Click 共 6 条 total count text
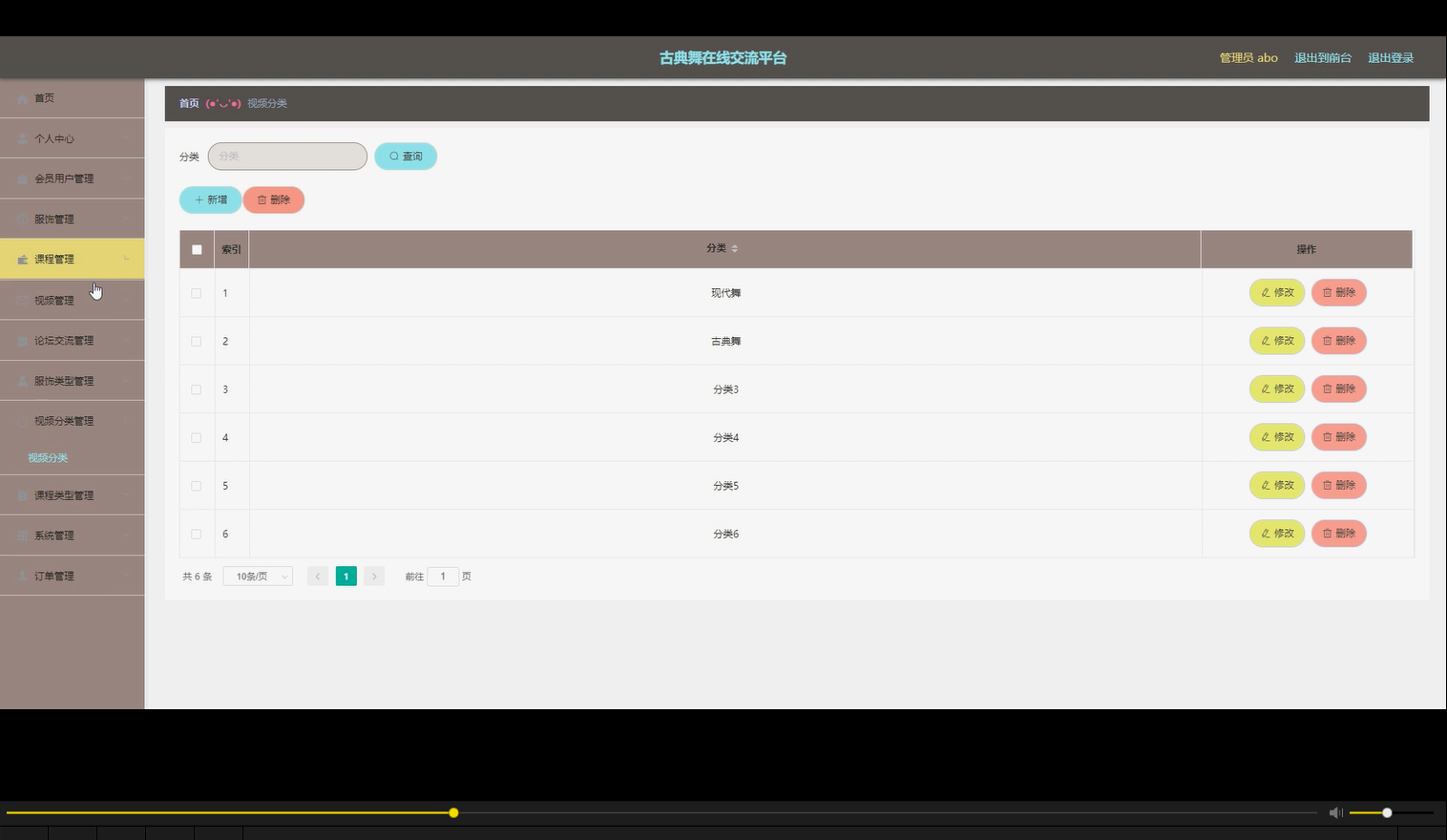The image size is (1447, 840). 198,577
